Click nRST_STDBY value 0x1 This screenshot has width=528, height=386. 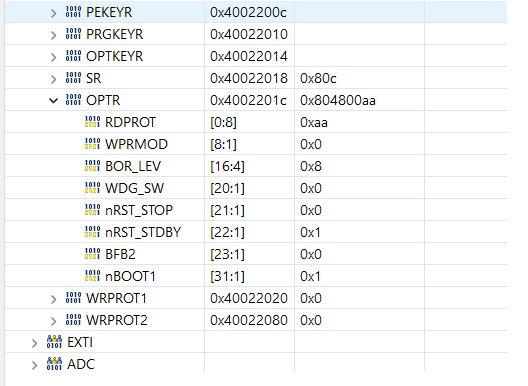(310, 232)
